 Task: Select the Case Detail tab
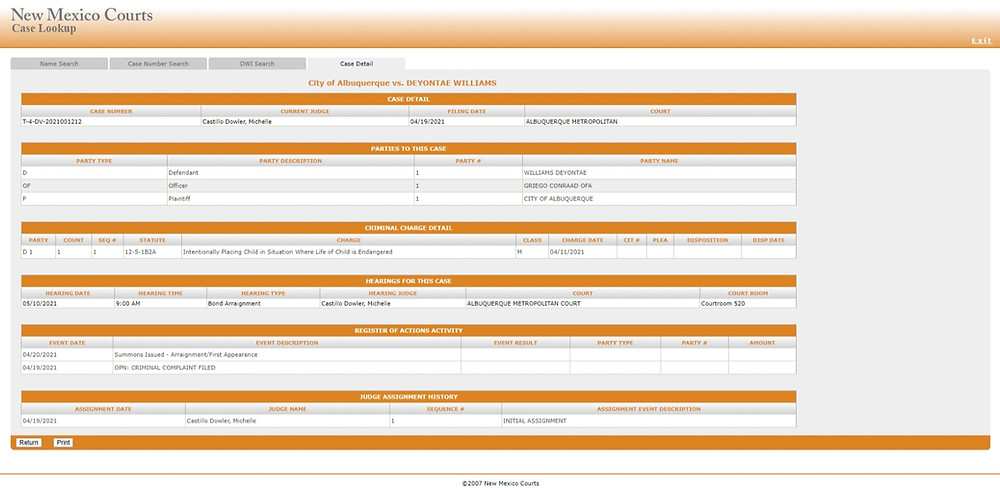[356, 64]
